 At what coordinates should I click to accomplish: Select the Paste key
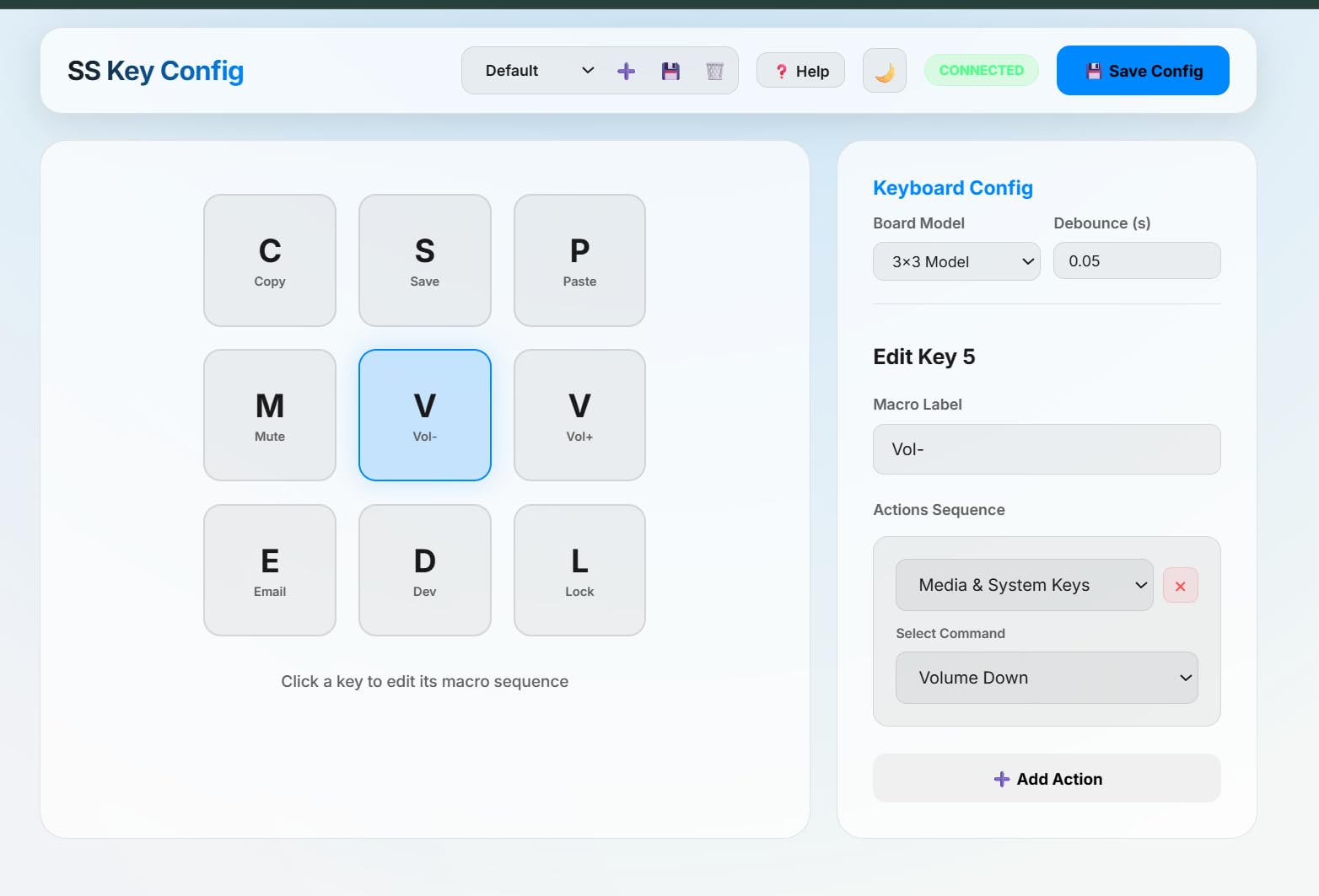579,260
